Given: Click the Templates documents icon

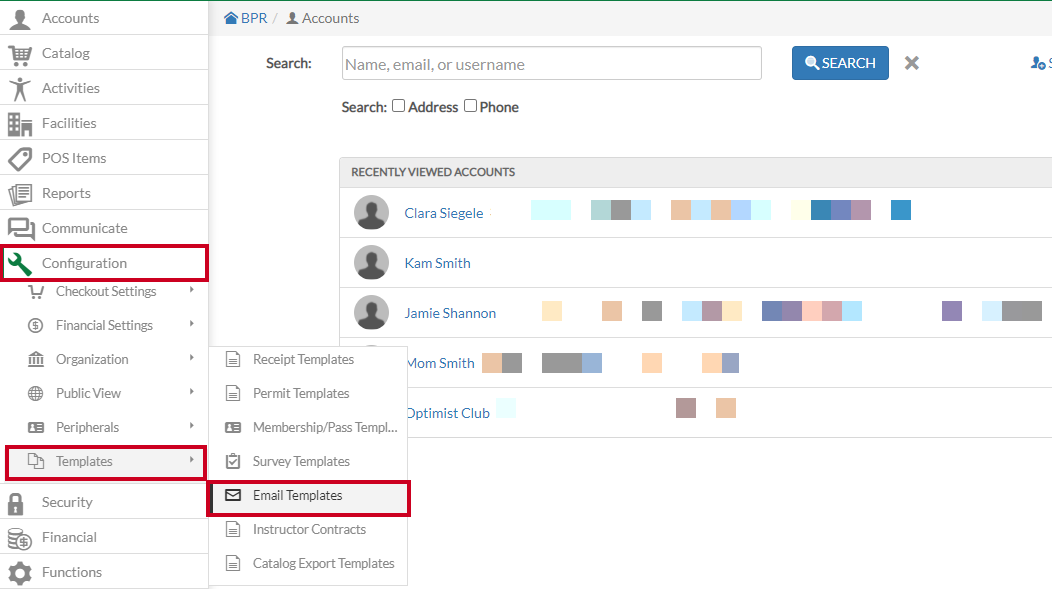Looking at the screenshot, I should (x=36, y=462).
